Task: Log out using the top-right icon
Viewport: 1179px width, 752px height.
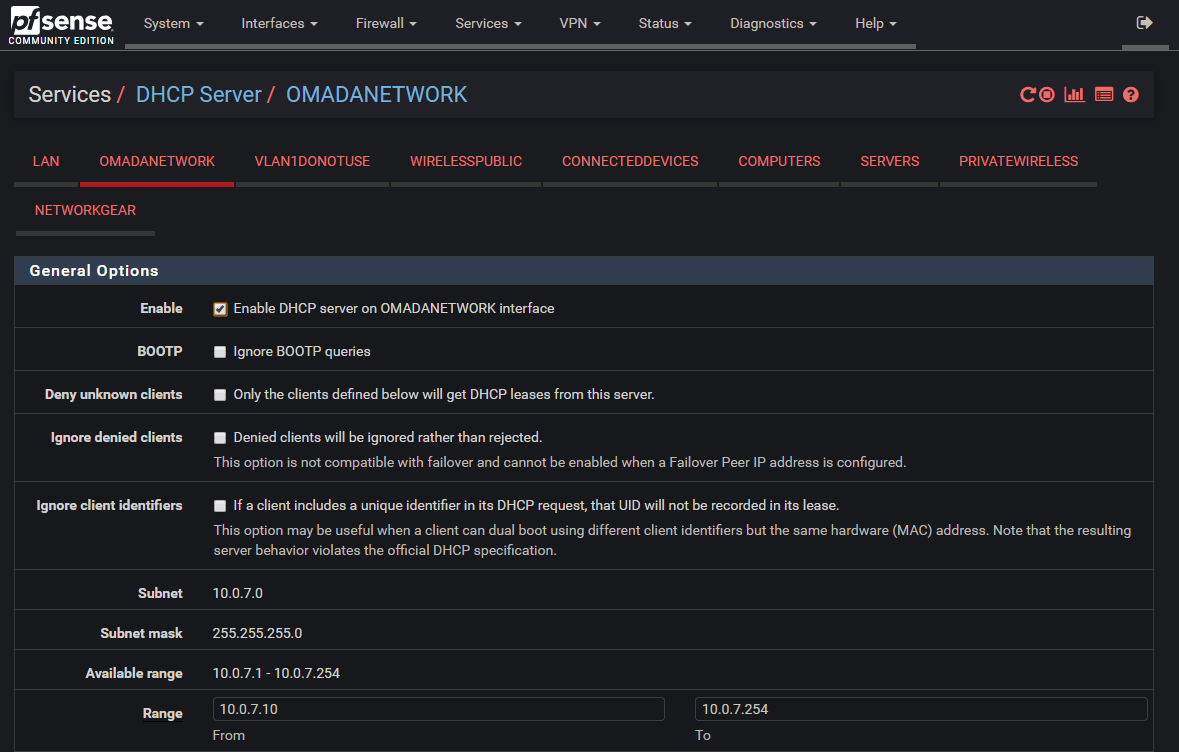Action: click(x=1143, y=22)
